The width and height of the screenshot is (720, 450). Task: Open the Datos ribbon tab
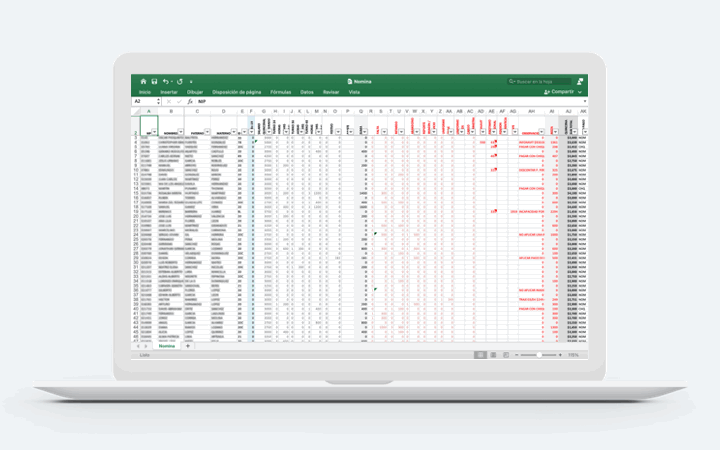(x=307, y=92)
